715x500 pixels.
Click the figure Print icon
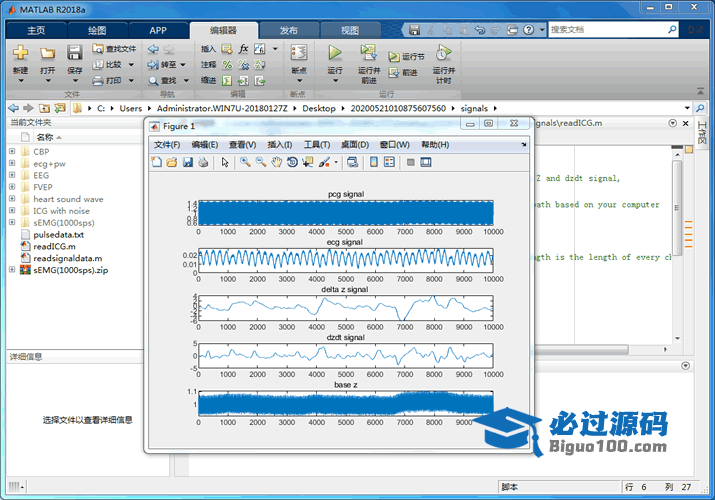[203, 162]
